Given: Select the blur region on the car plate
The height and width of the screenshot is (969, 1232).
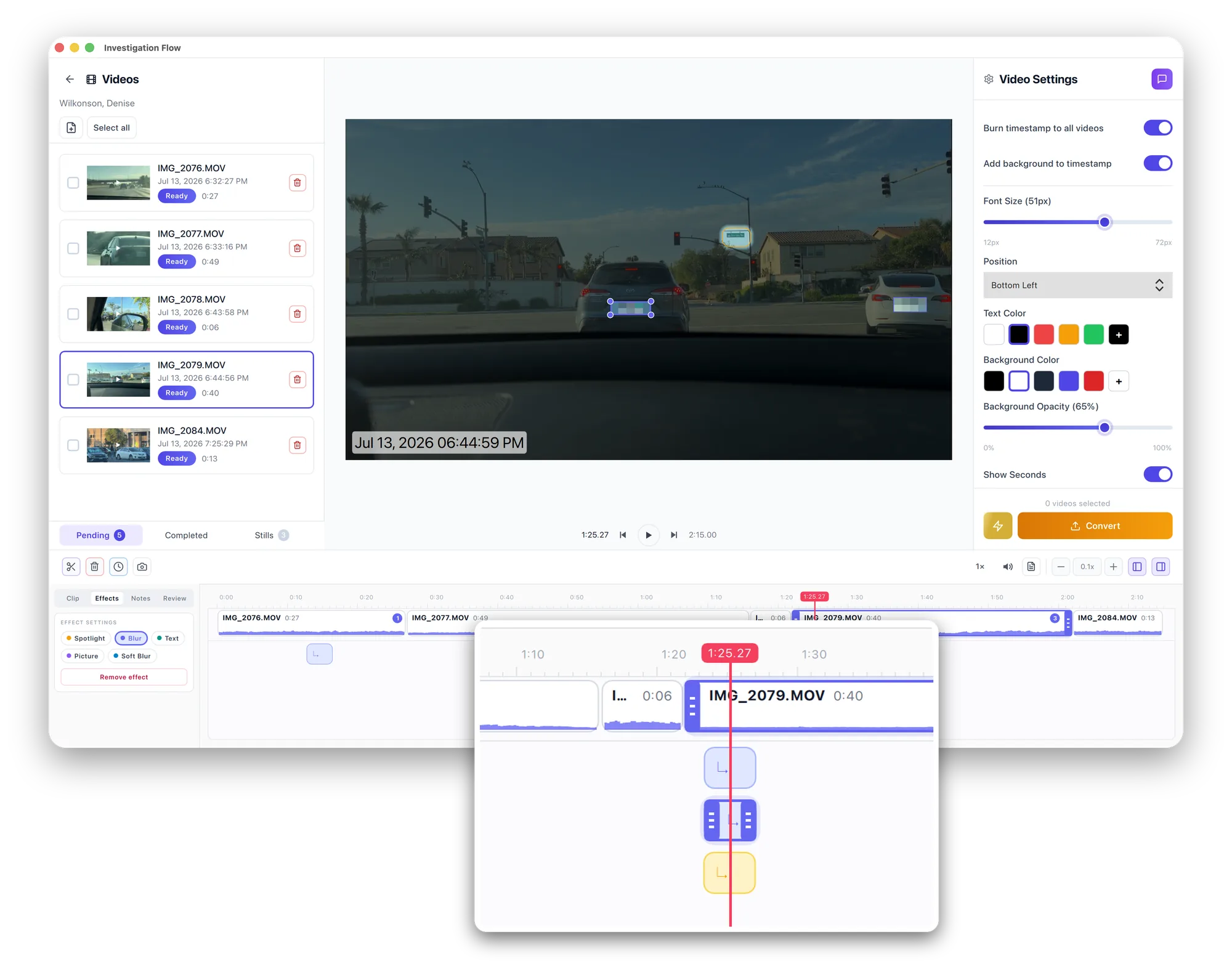Looking at the screenshot, I should (x=631, y=308).
